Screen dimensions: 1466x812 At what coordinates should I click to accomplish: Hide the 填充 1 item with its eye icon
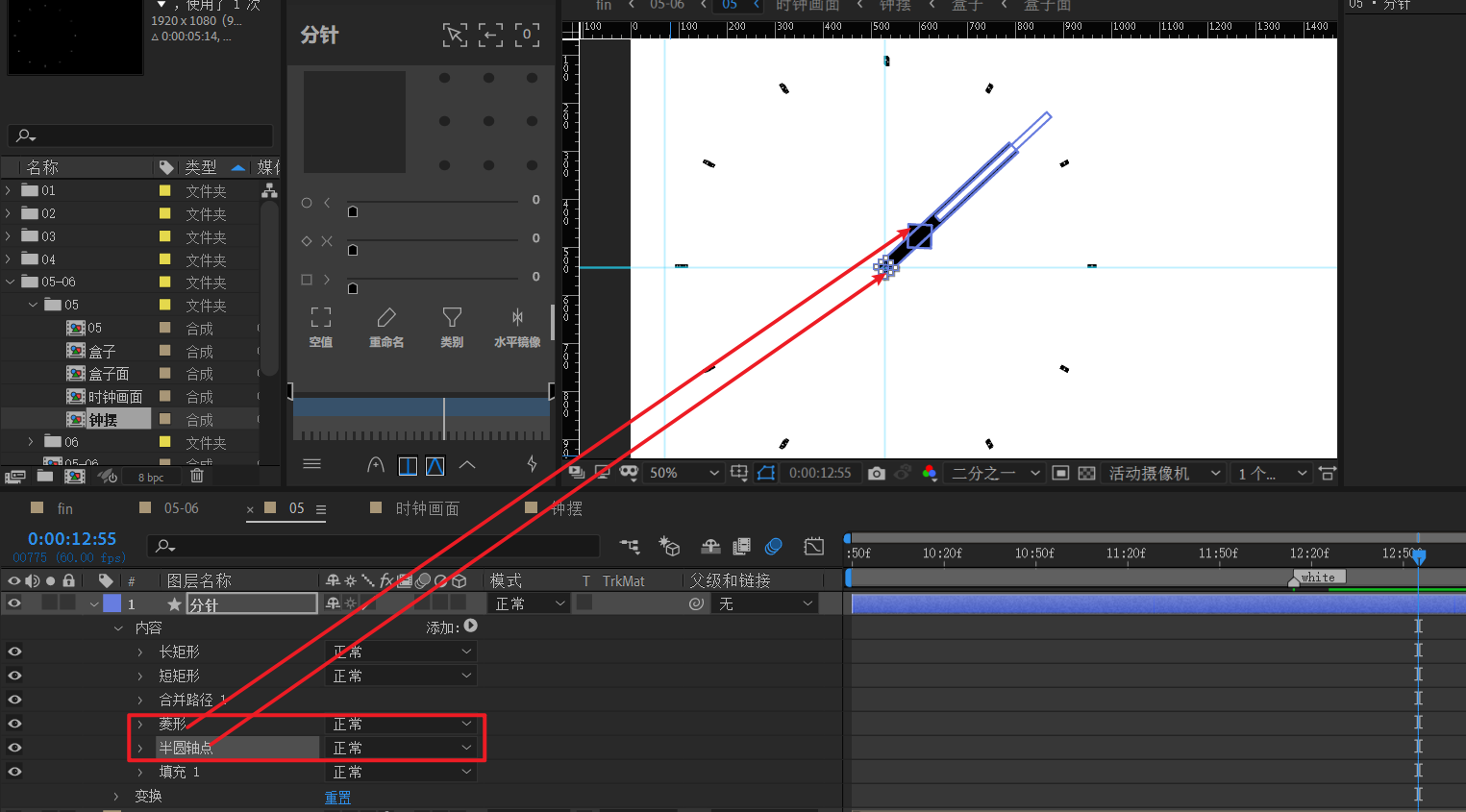click(14, 772)
